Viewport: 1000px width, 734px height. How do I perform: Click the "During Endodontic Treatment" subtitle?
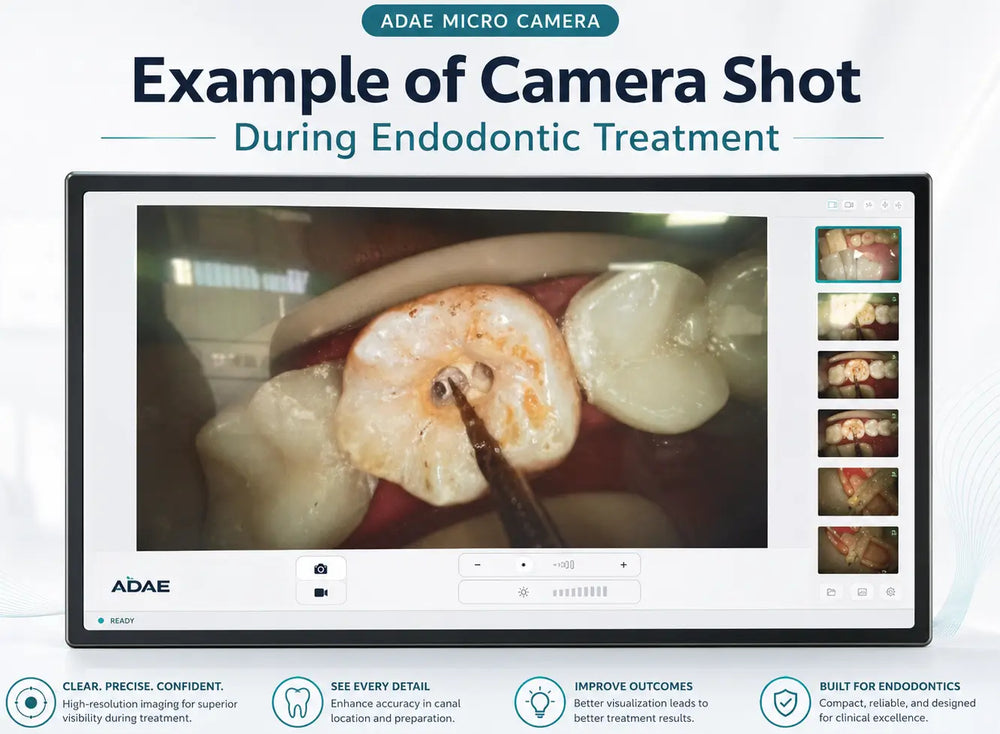coord(506,138)
